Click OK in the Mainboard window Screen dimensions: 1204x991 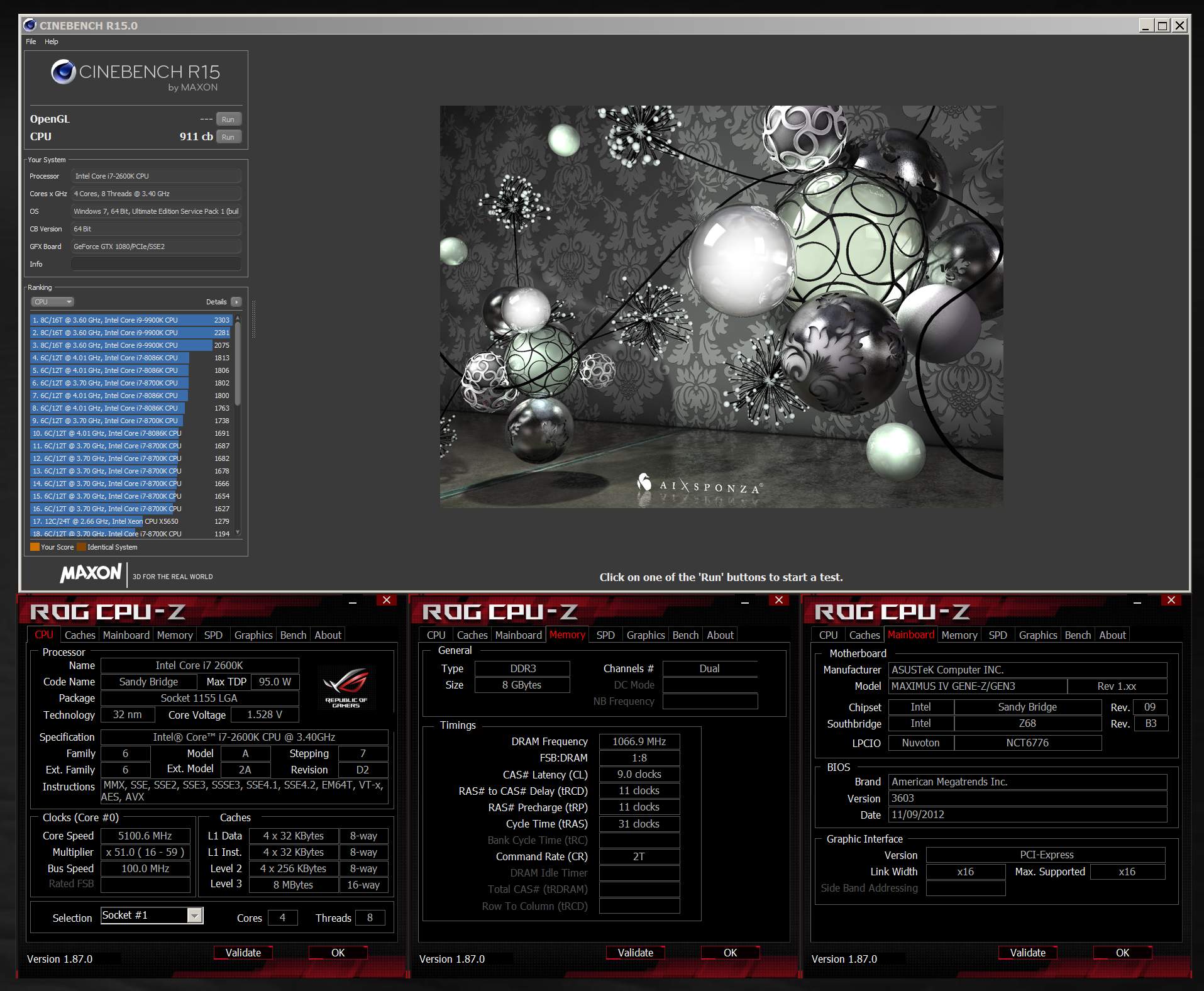(x=1123, y=953)
